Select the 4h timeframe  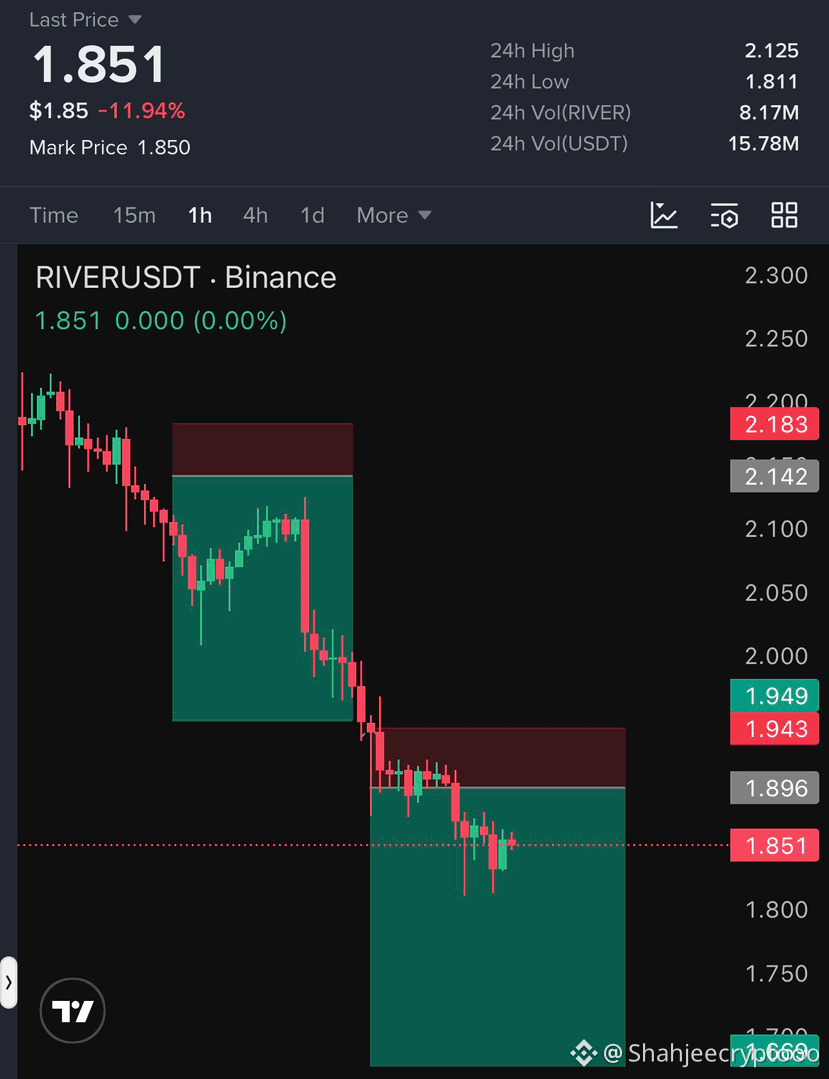coord(255,215)
